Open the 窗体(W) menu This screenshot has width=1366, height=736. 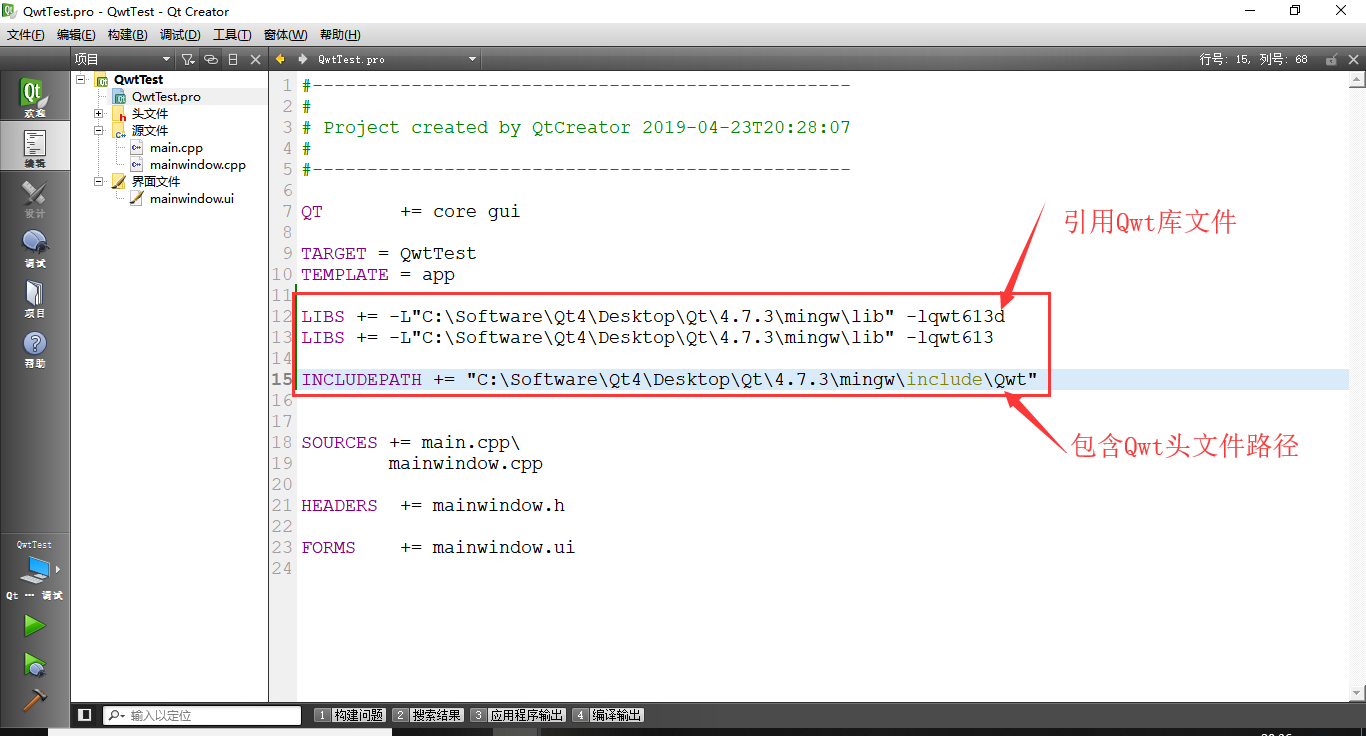pos(286,35)
